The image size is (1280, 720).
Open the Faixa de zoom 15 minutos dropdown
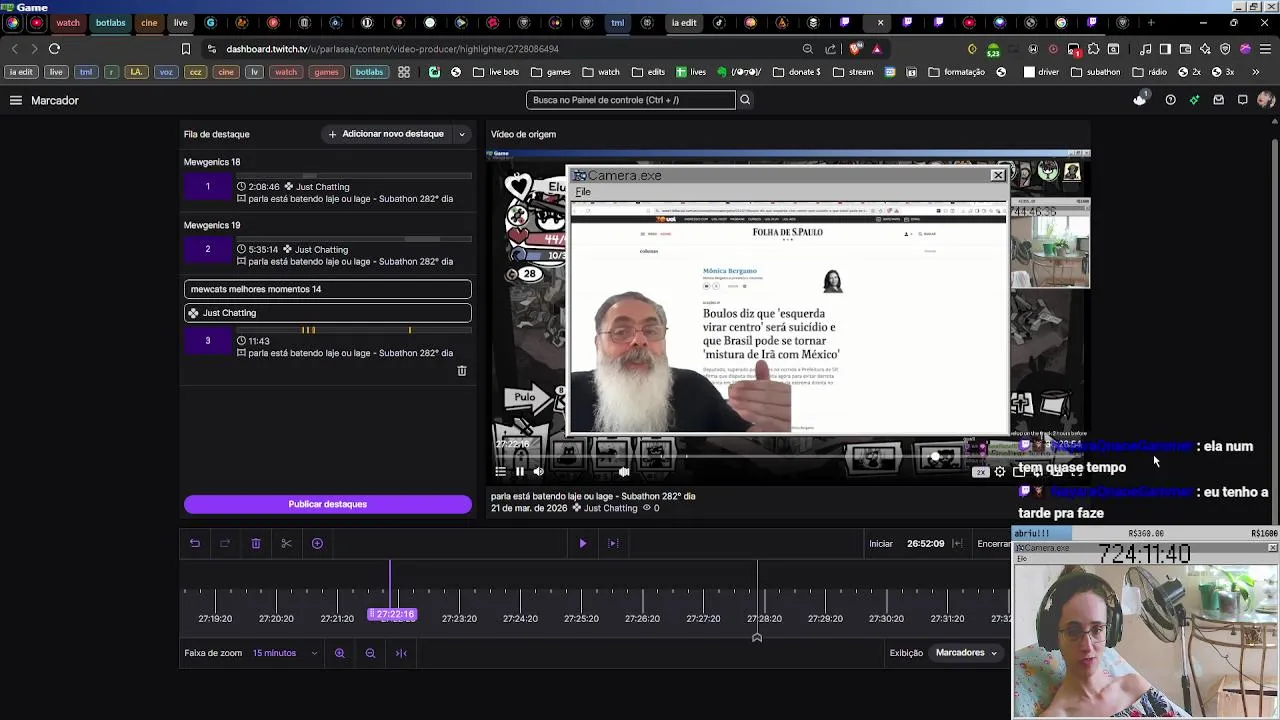point(285,653)
